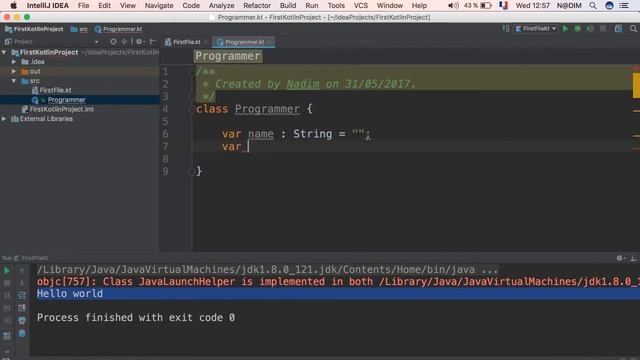Close the Programmer.kt tab

[x=270, y=42]
